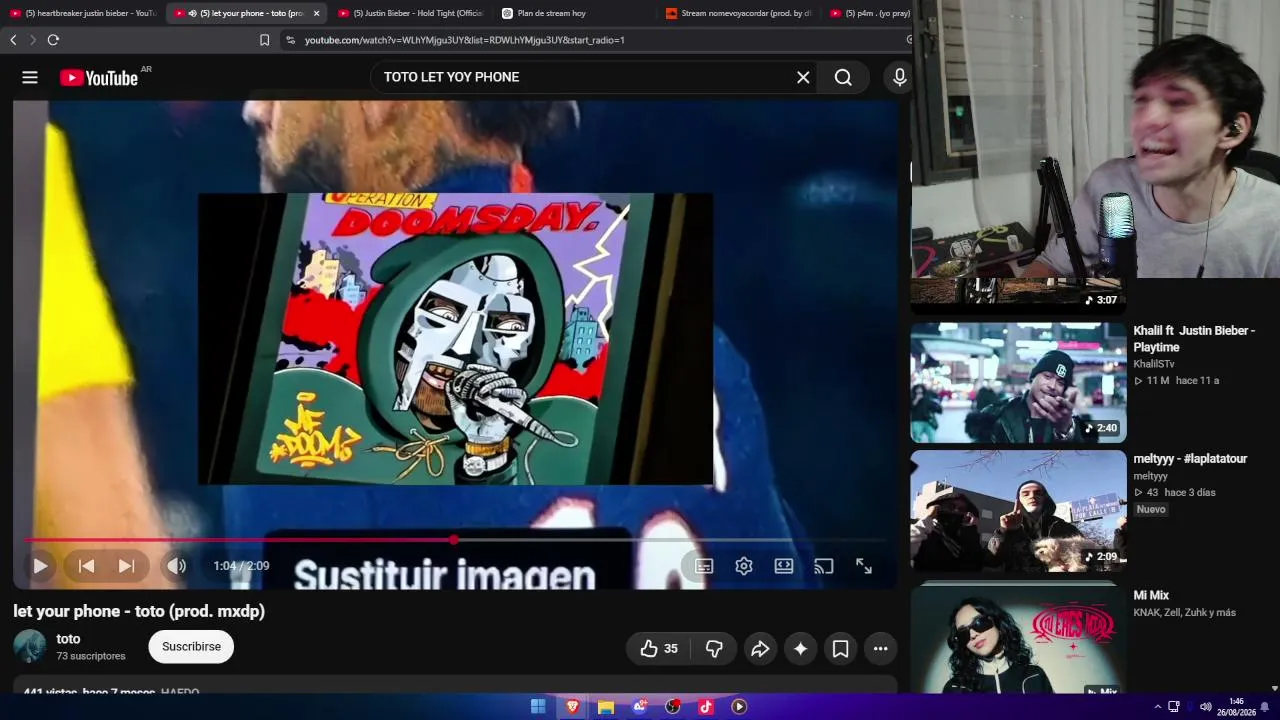Enter fullscreen mode

point(864,566)
